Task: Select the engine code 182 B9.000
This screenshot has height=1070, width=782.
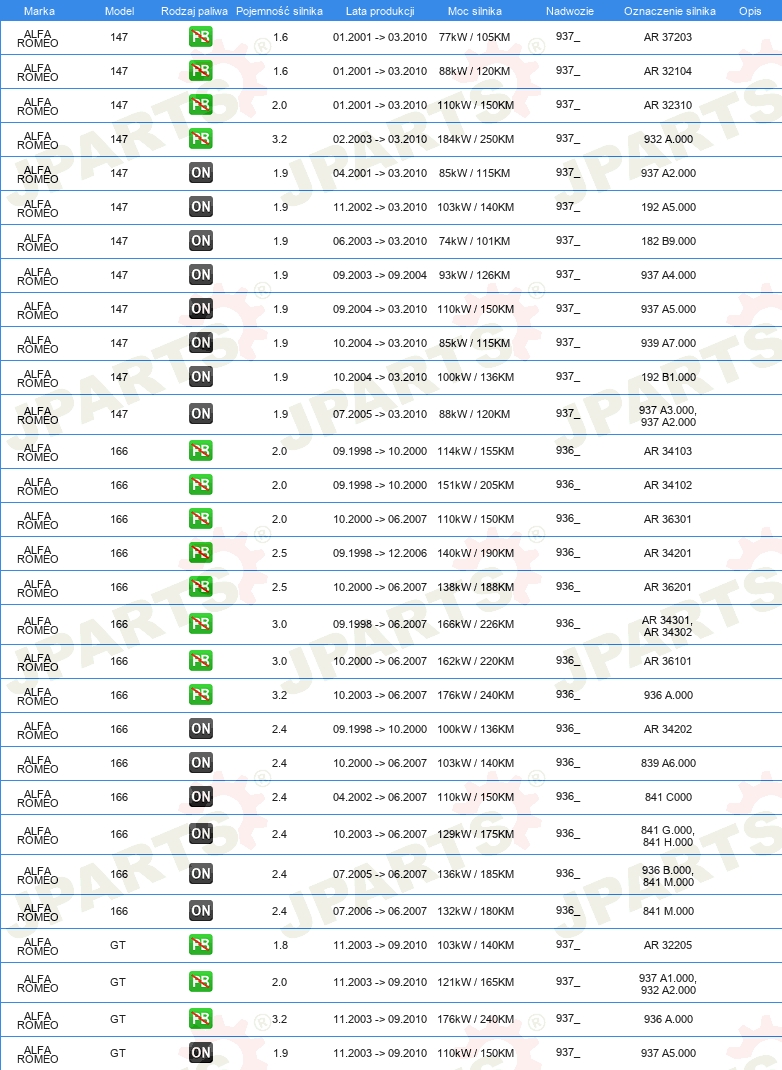Action: (668, 241)
